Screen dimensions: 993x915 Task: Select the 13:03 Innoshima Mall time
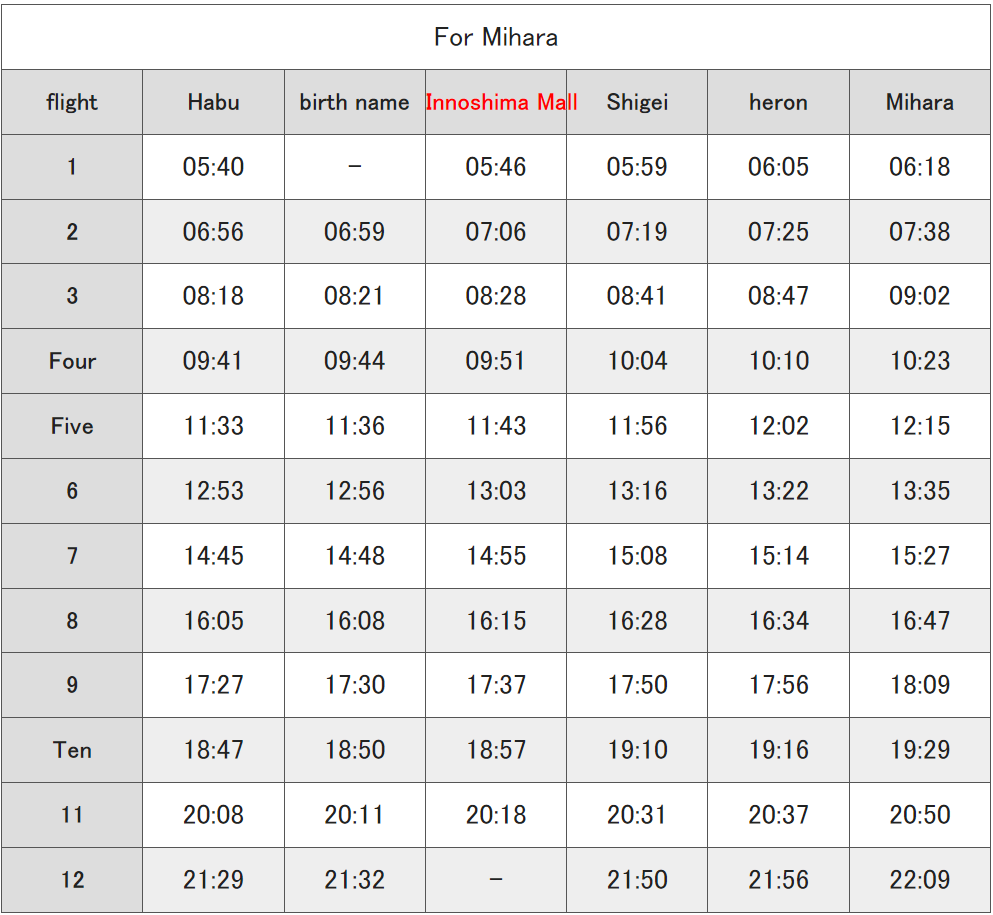(496, 491)
